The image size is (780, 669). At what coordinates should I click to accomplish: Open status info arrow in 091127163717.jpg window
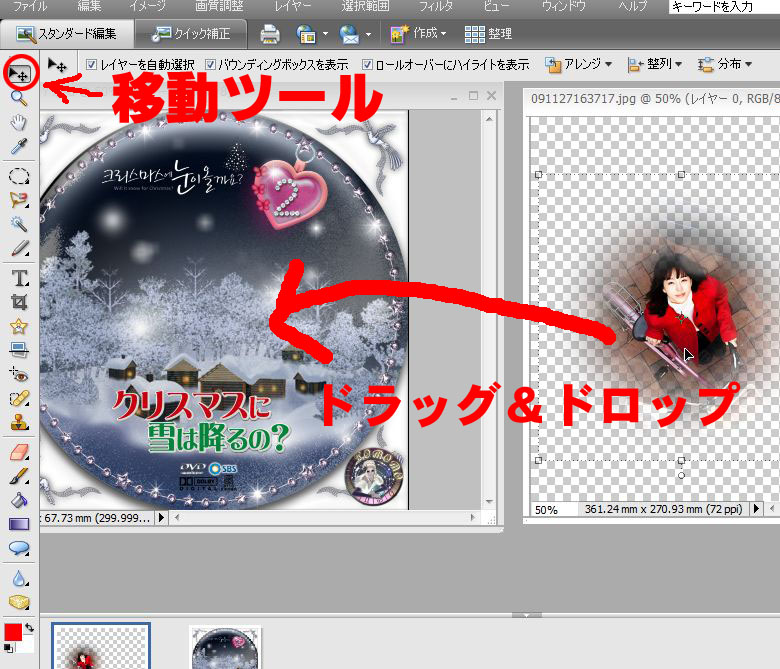tap(756, 509)
